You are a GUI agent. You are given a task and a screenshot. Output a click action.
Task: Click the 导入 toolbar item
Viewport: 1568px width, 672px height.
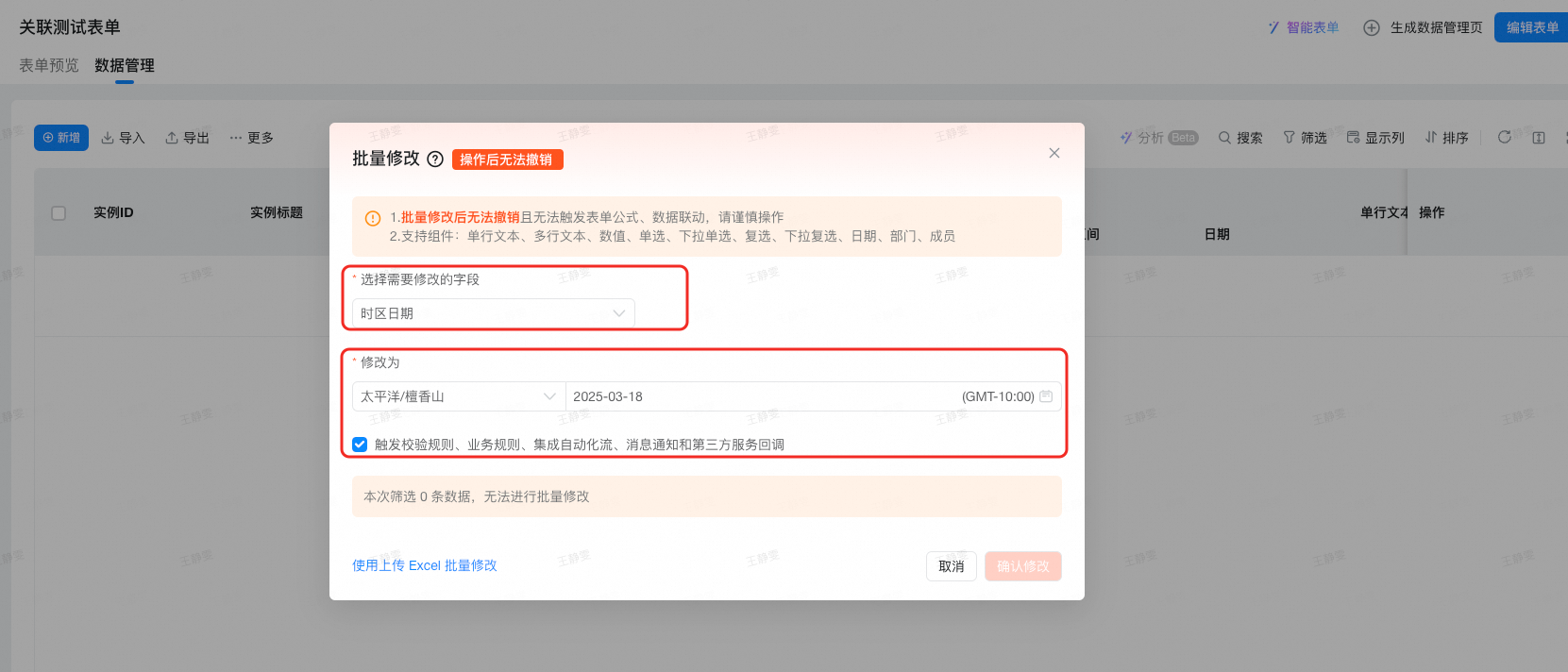123,138
